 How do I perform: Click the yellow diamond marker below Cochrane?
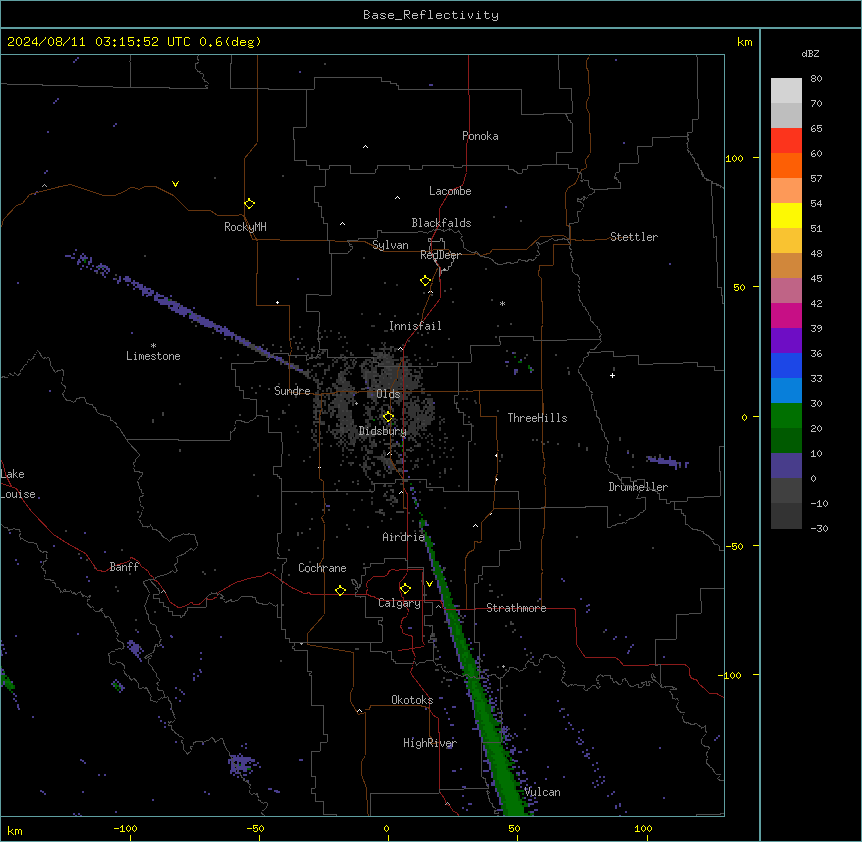tap(340, 590)
